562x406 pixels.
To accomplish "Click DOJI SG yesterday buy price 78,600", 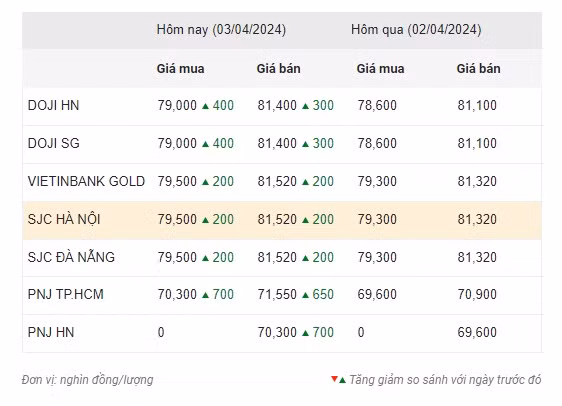I will (x=377, y=143).
